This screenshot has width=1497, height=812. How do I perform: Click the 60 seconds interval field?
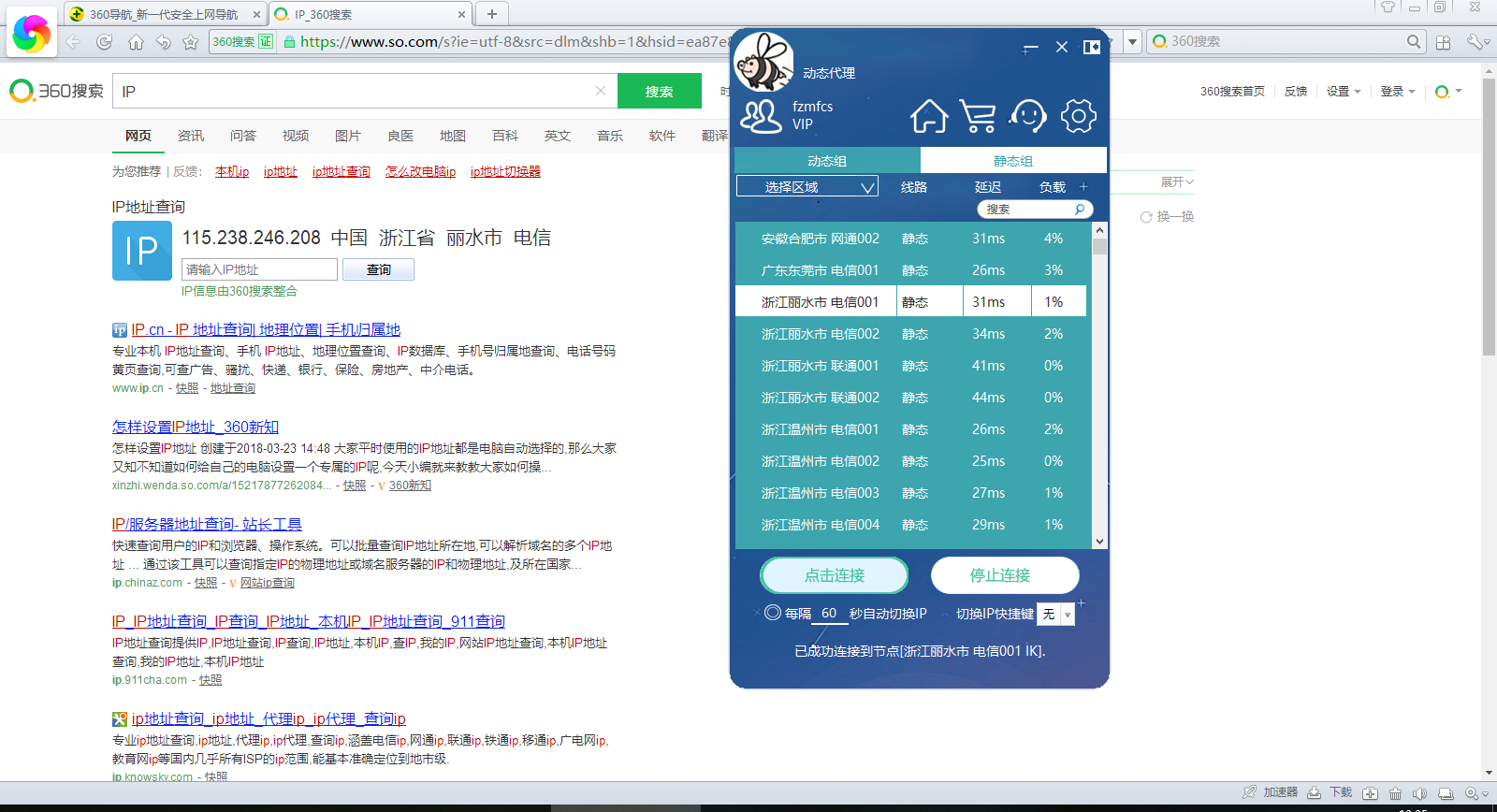[x=829, y=614]
